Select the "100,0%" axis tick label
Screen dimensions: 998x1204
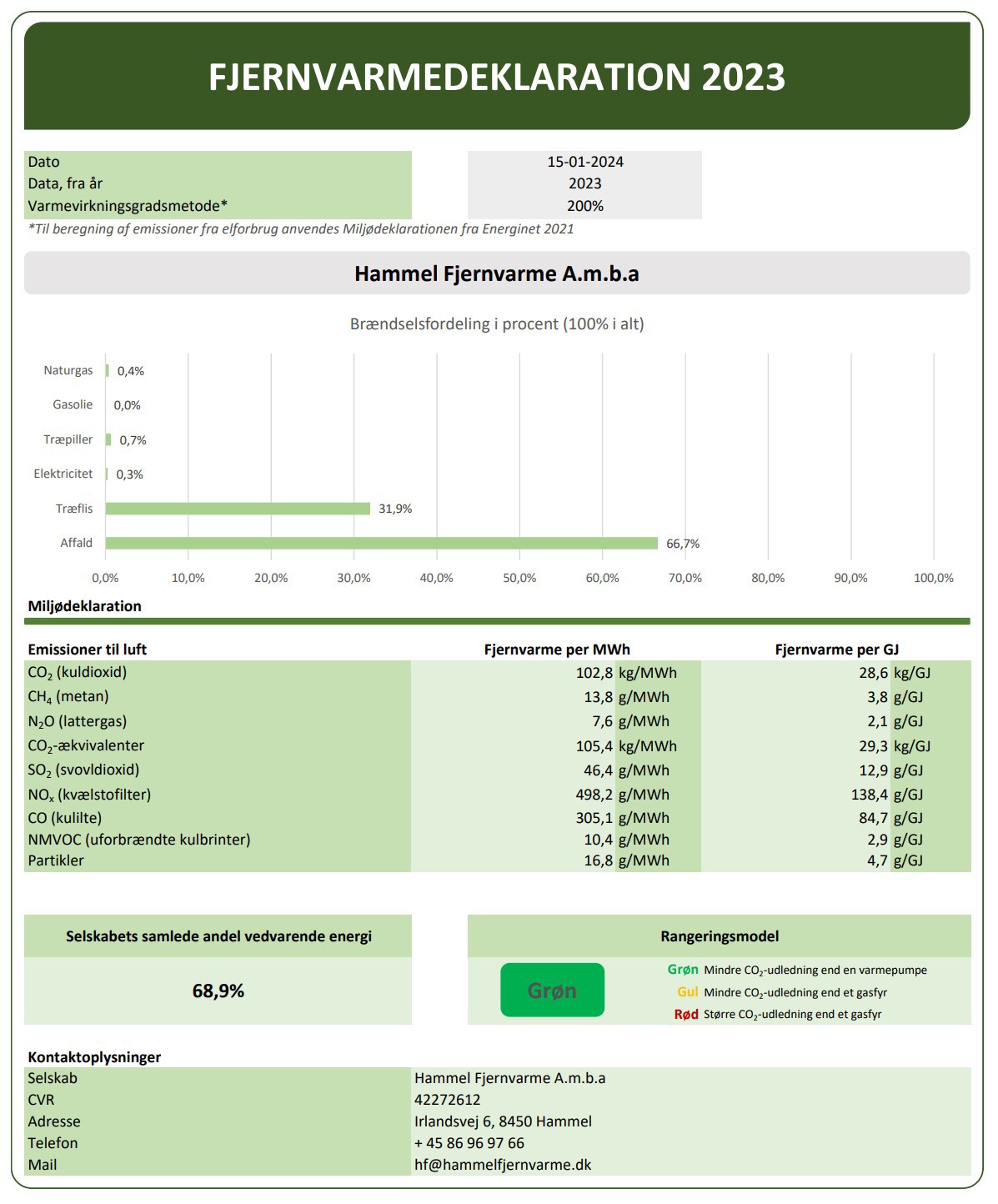click(934, 578)
